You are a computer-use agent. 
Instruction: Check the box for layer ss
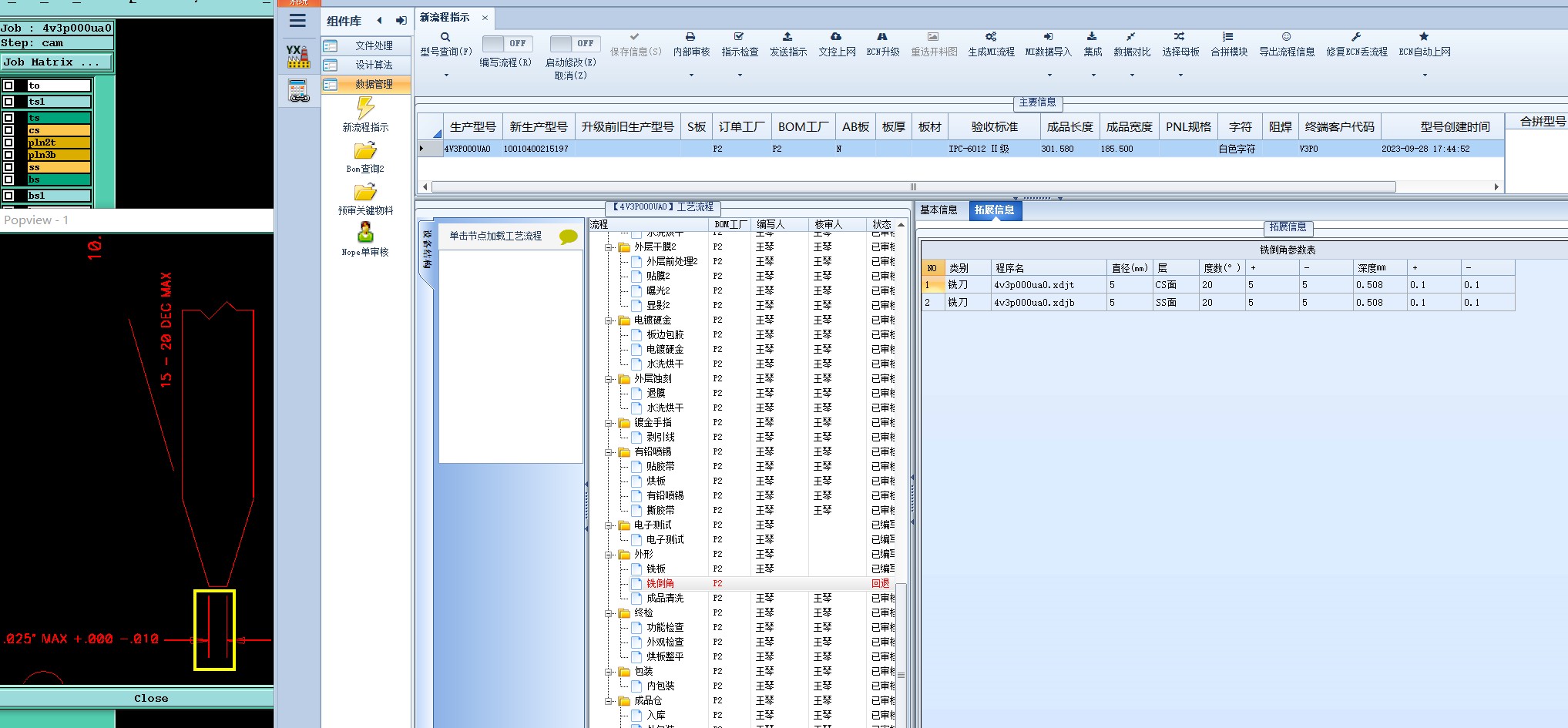pos(8,167)
